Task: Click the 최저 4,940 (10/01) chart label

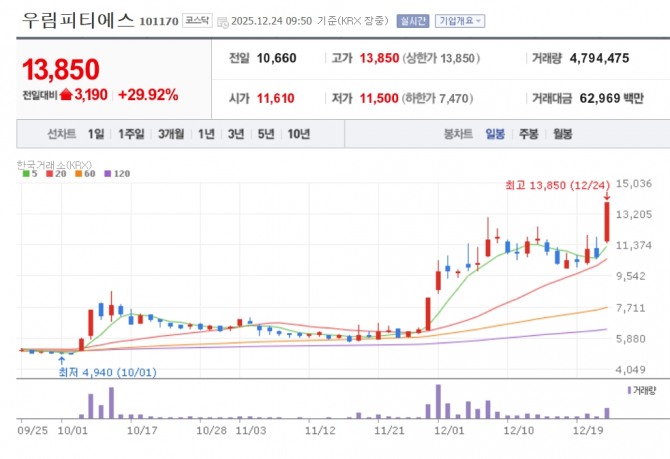Action: click(x=107, y=372)
